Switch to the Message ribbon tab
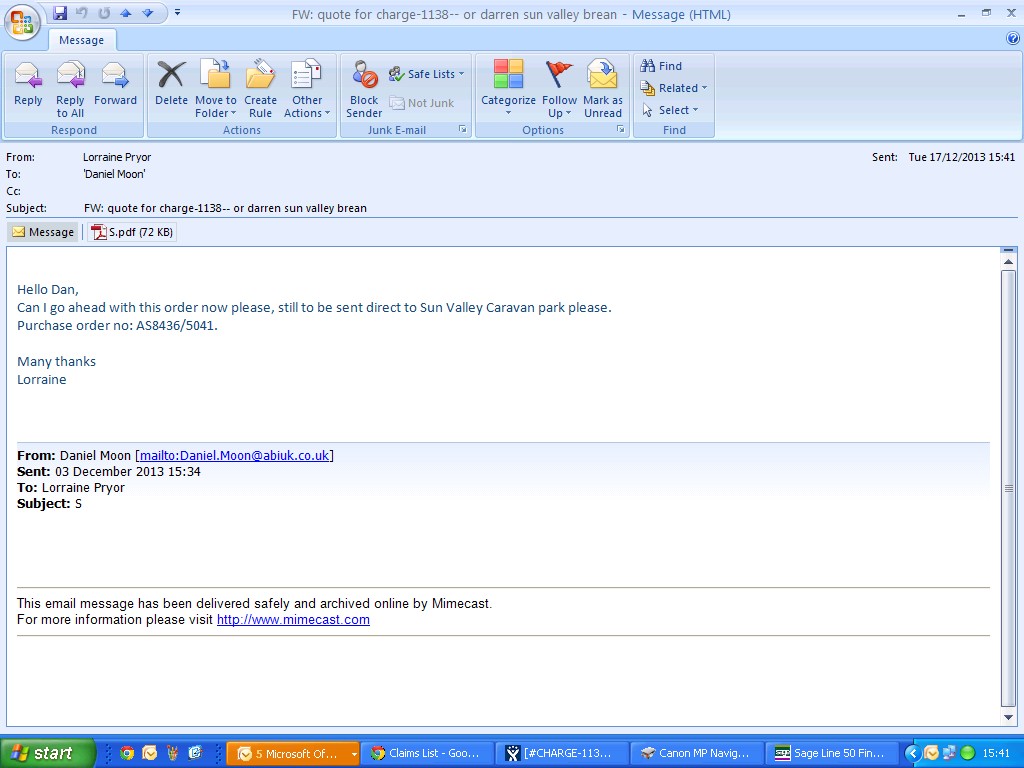This screenshot has width=1024, height=768. [x=82, y=40]
